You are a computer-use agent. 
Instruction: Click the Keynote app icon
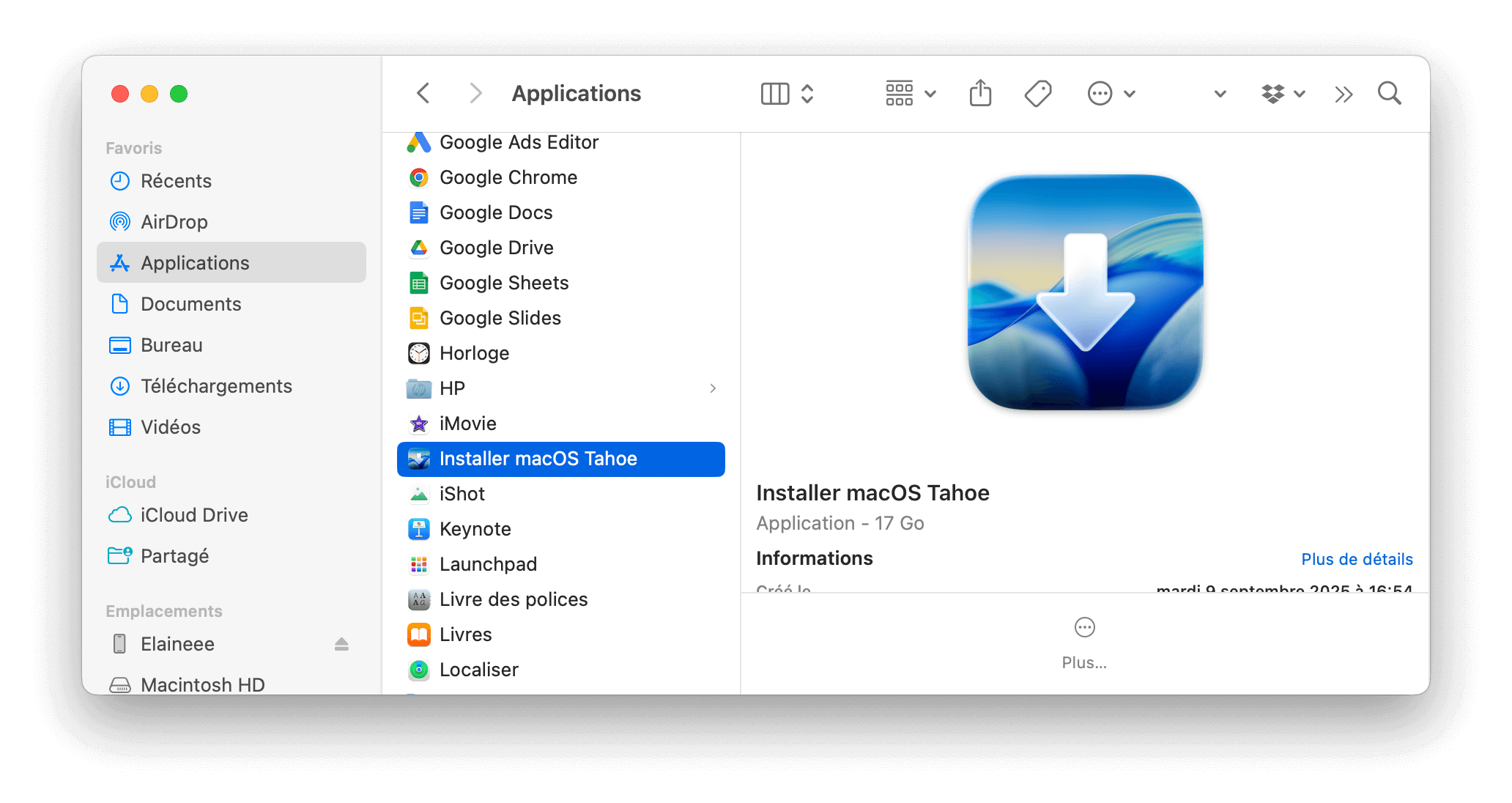click(419, 529)
